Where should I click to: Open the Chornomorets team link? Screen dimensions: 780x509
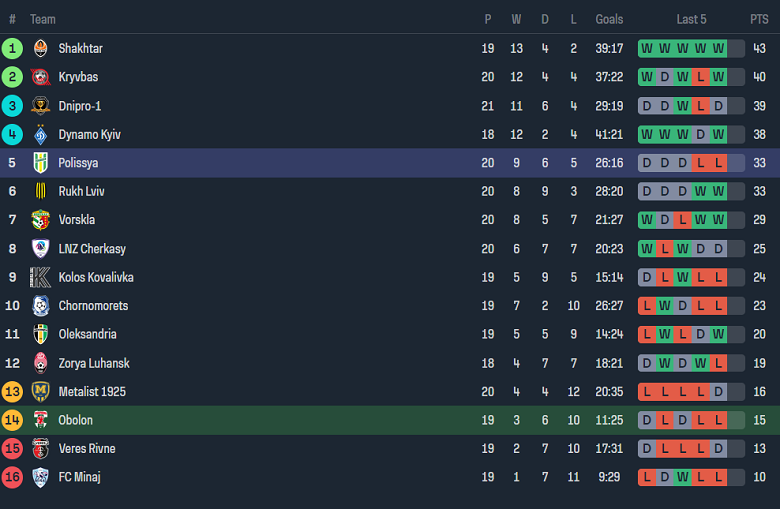[93, 306]
